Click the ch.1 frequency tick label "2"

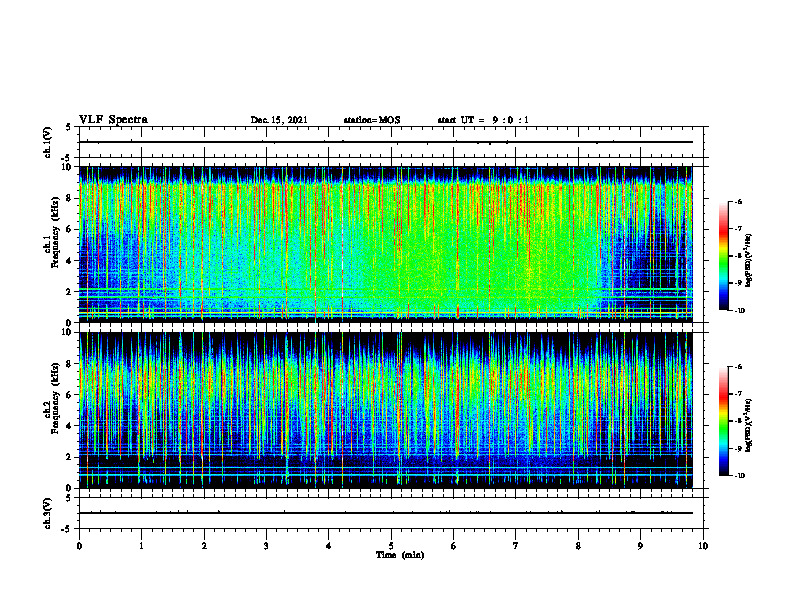coord(70,292)
